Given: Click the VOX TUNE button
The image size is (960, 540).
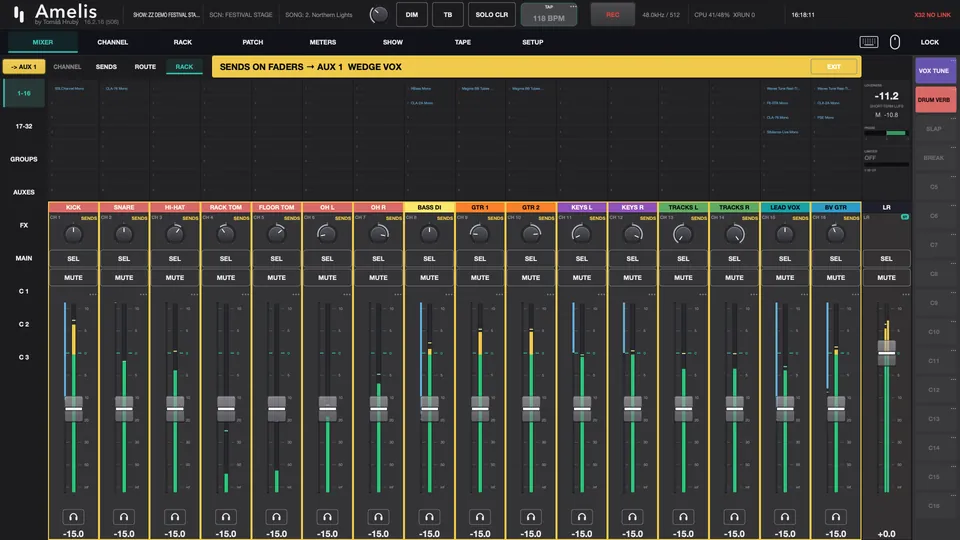Looking at the screenshot, I should pyautogui.click(x=934, y=71).
